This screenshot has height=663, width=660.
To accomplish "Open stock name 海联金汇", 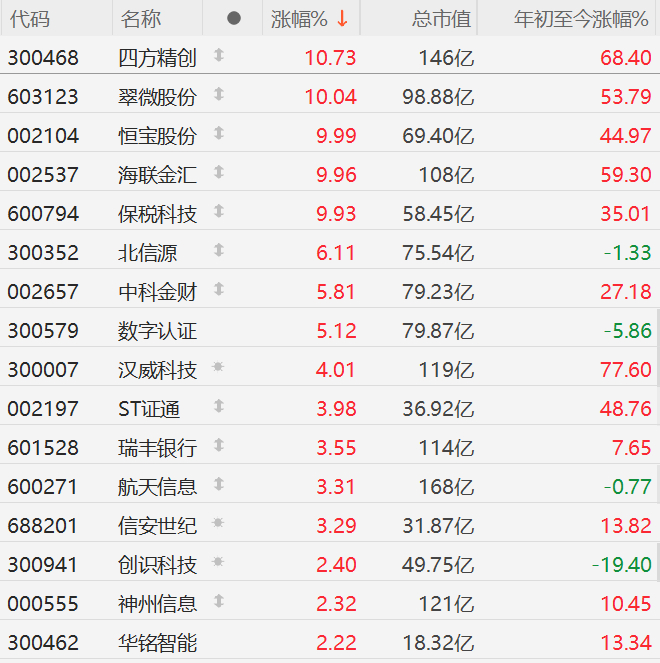I will click(x=157, y=175).
